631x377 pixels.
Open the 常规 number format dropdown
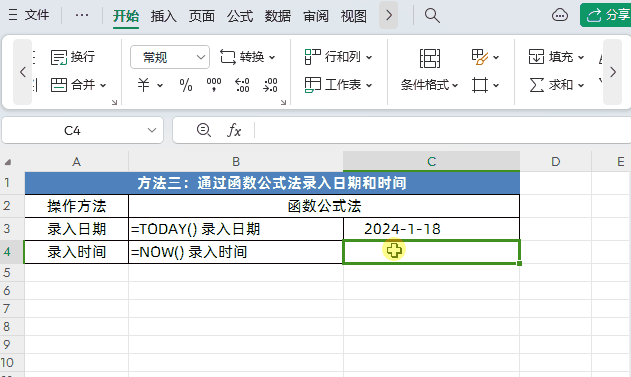click(x=170, y=57)
